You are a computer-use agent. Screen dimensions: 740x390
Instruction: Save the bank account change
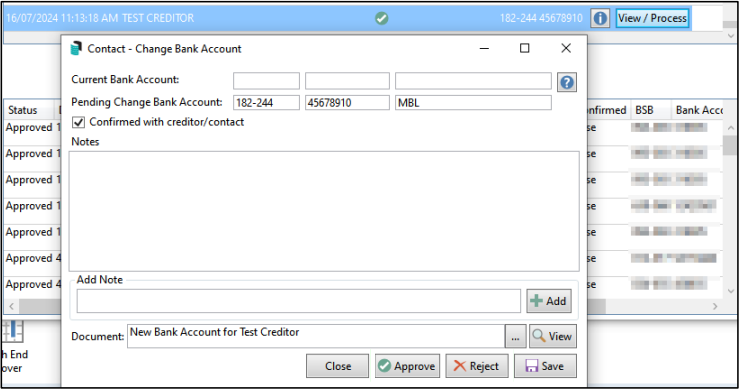pyautogui.click(x=545, y=366)
